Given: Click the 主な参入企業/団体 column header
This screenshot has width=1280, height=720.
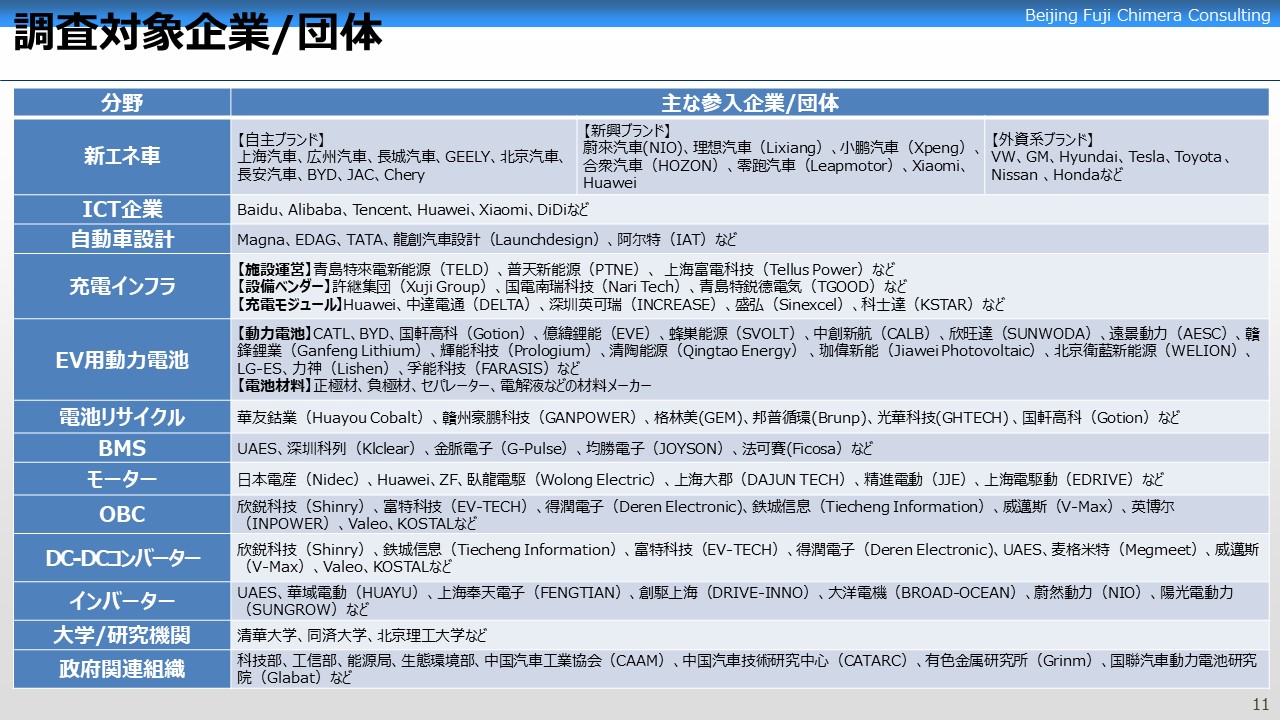Looking at the screenshot, I should tap(750, 103).
